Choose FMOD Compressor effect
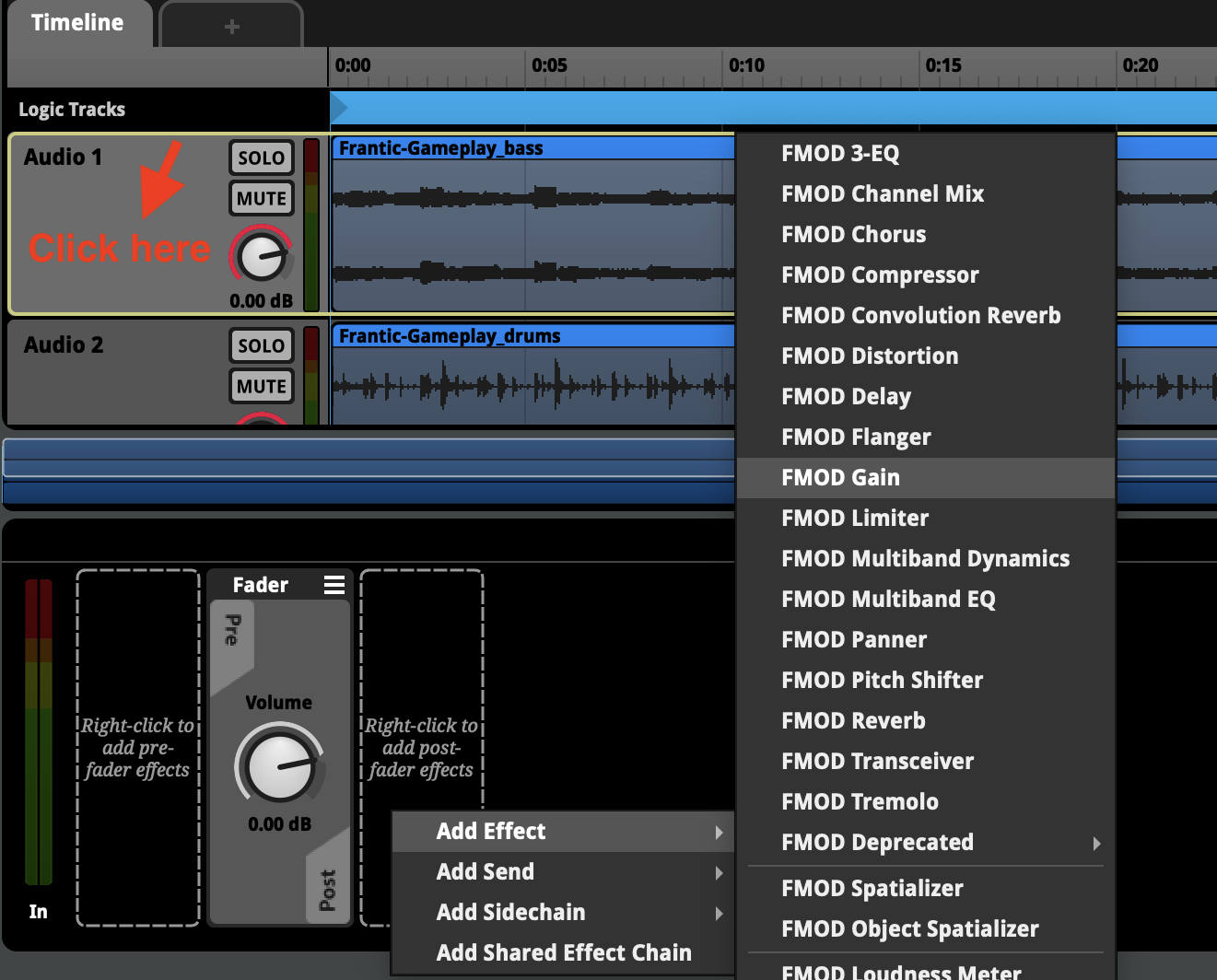The height and width of the screenshot is (980, 1217). 926,274
